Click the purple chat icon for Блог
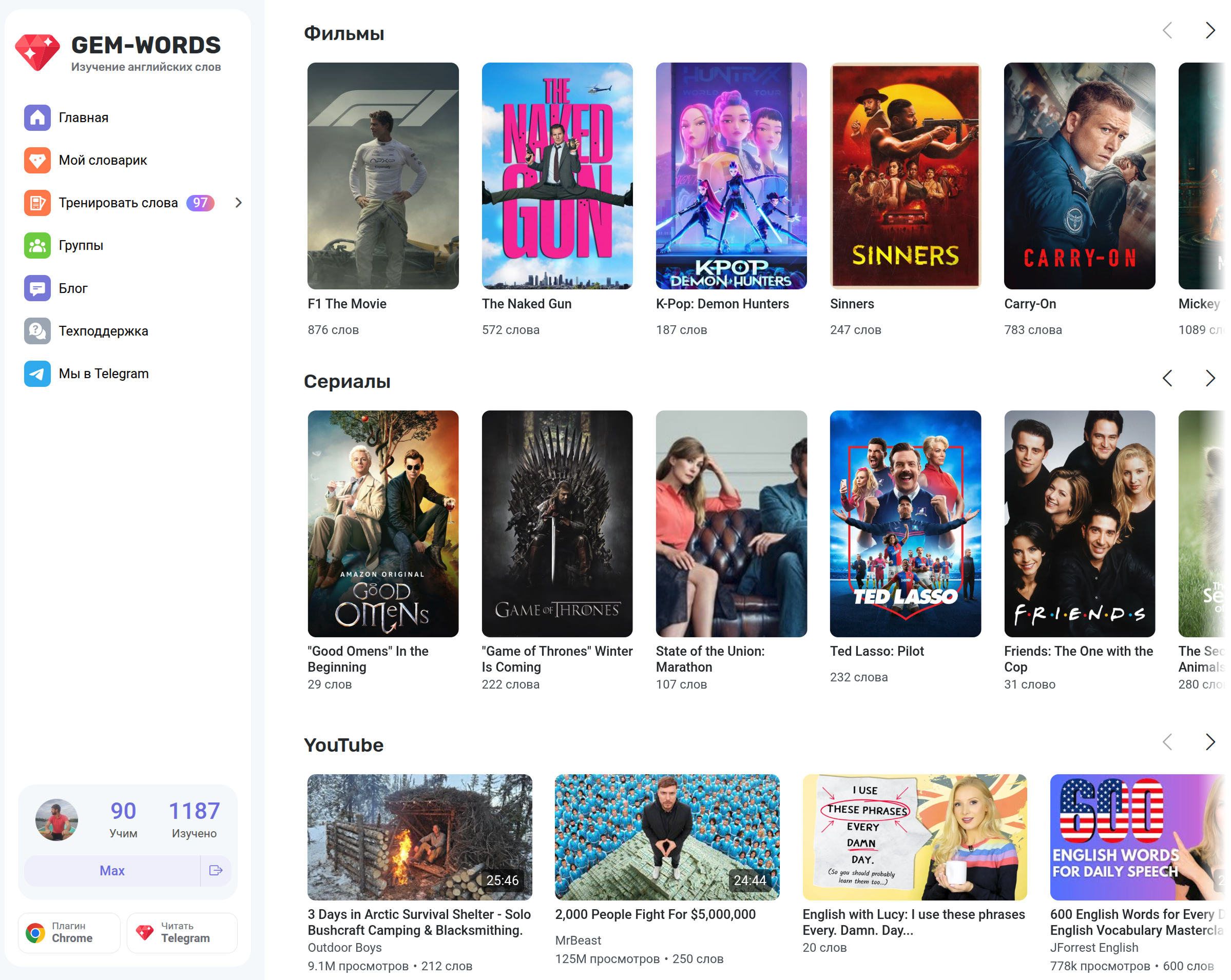 37,288
